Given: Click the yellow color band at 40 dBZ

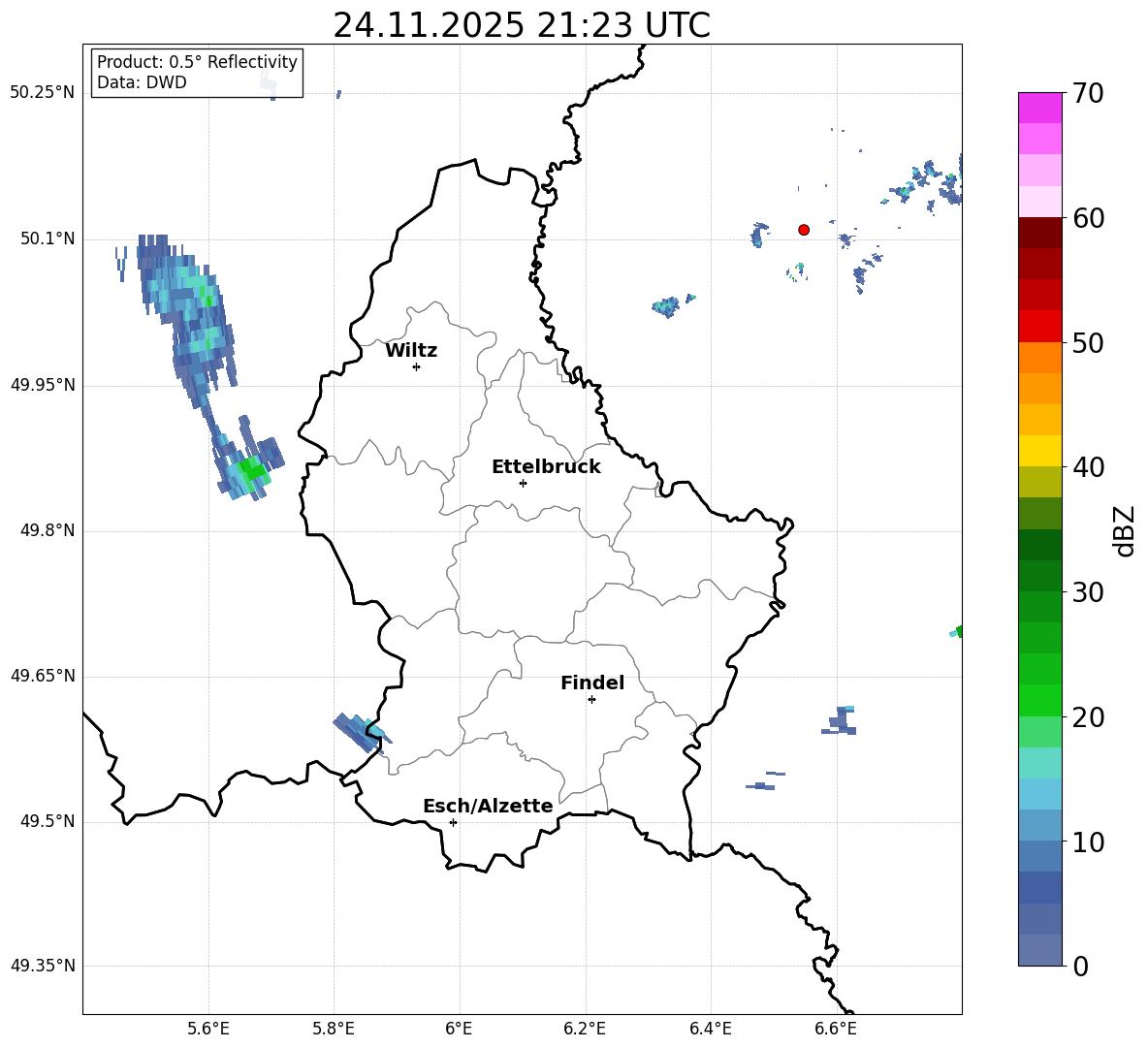Looking at the screenshot, I should tap(1039, 451).
